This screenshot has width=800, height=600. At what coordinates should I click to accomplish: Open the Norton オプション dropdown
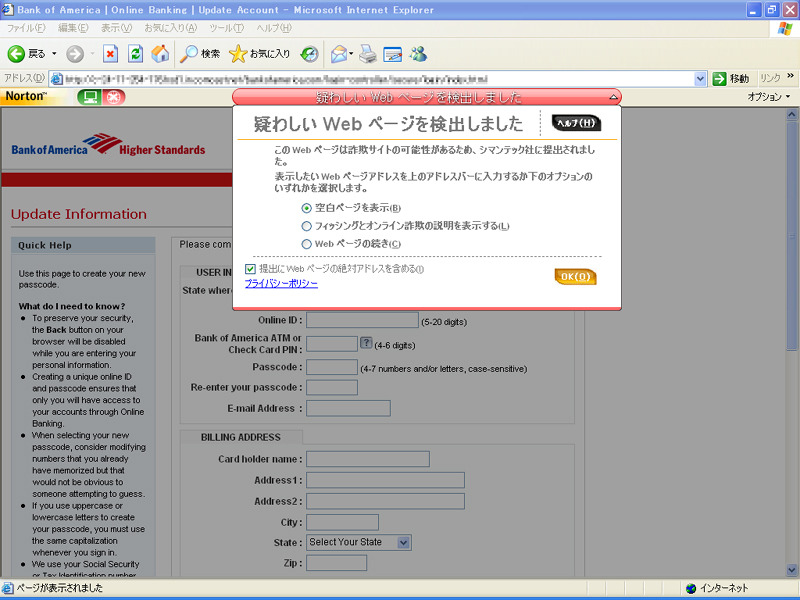click(x=769, y=96)
